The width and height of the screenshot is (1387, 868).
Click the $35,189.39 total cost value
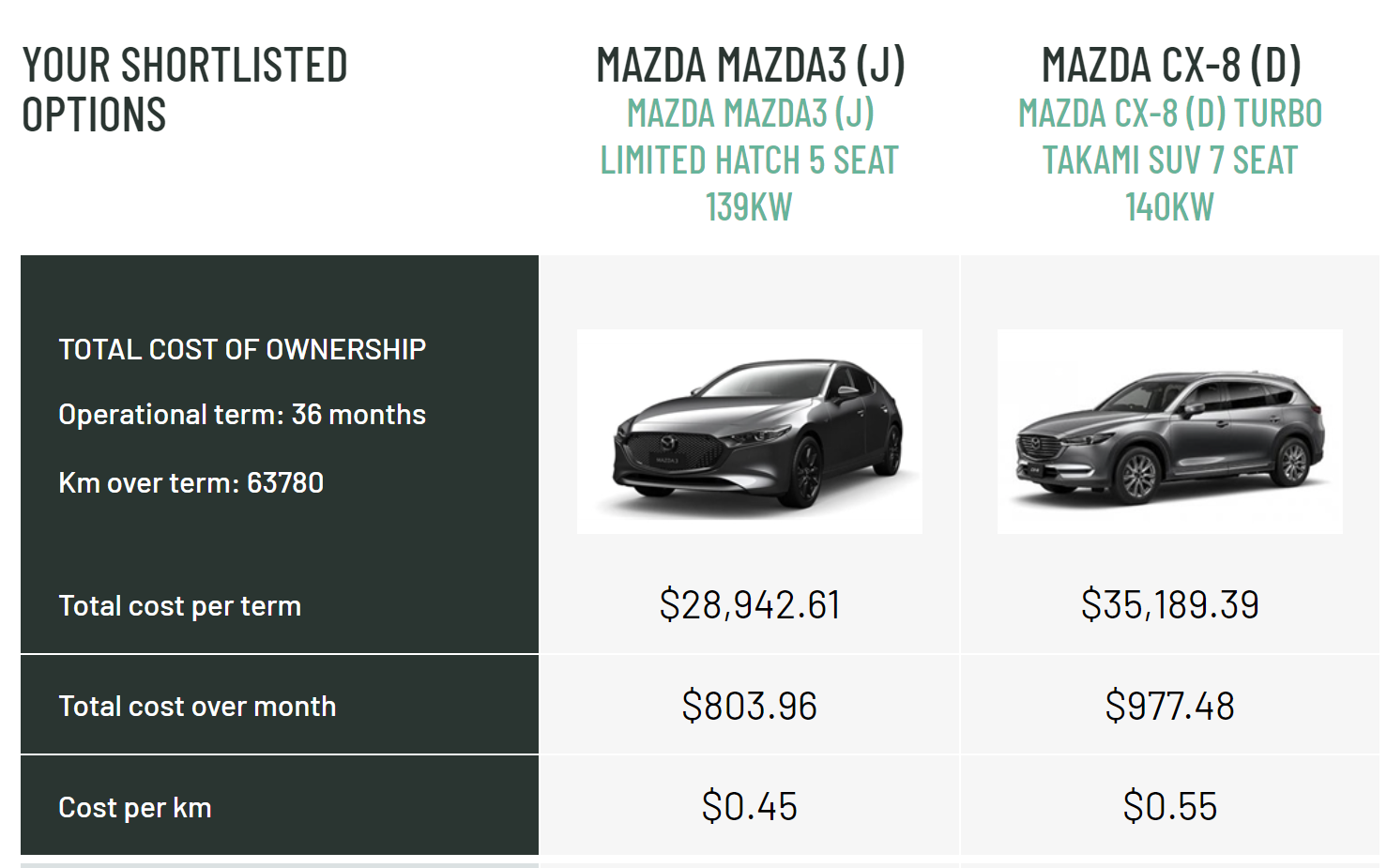pos(1169,605)
